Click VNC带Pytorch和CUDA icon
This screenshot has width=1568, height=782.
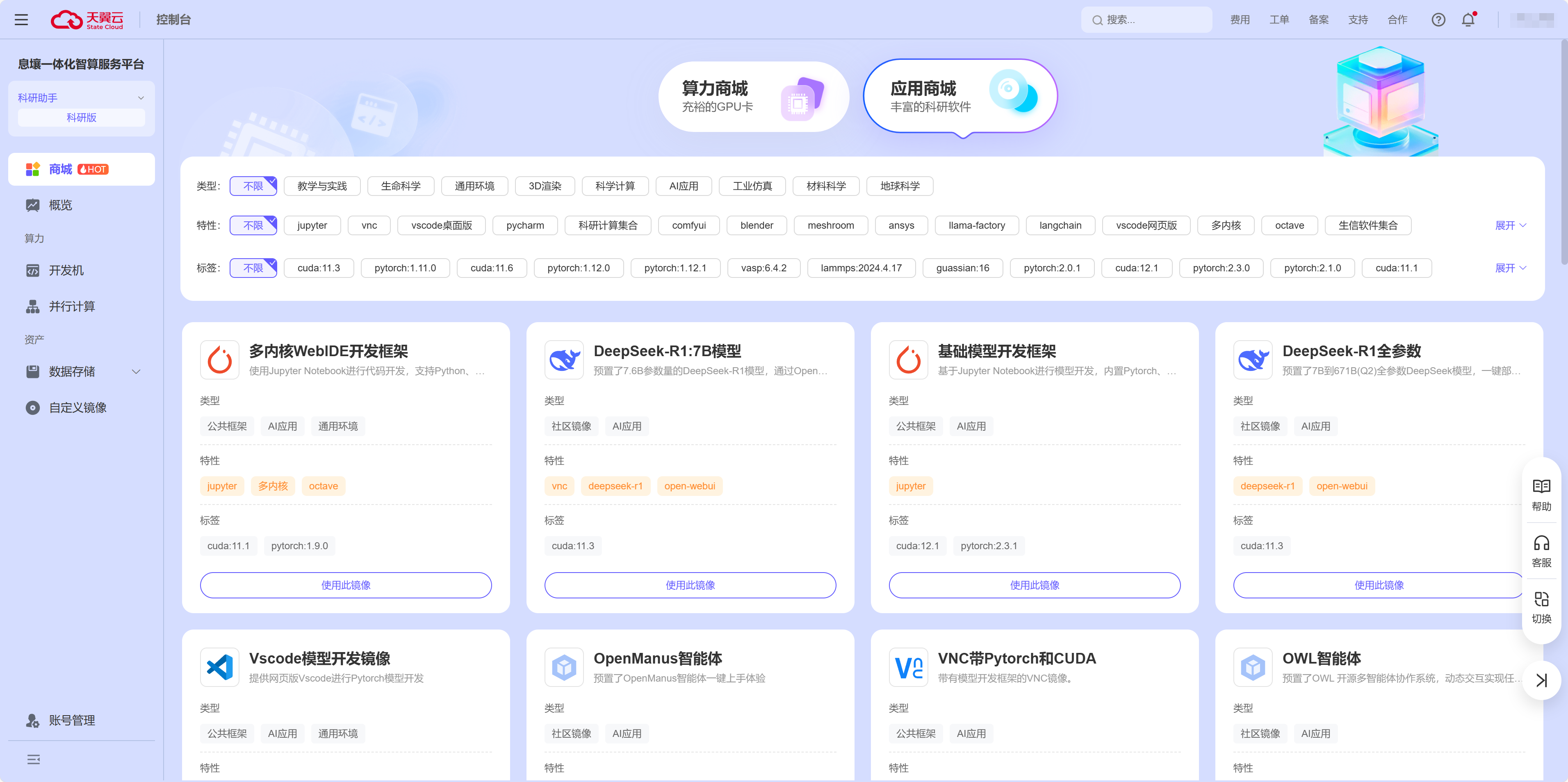(909, 667)
